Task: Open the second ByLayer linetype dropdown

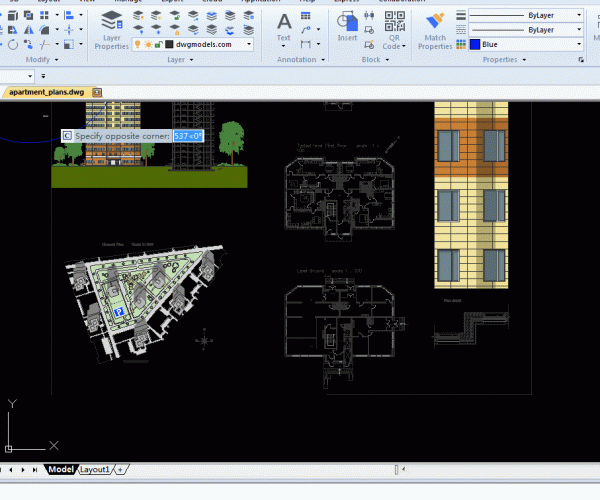Action: click(x=579, y=30)
